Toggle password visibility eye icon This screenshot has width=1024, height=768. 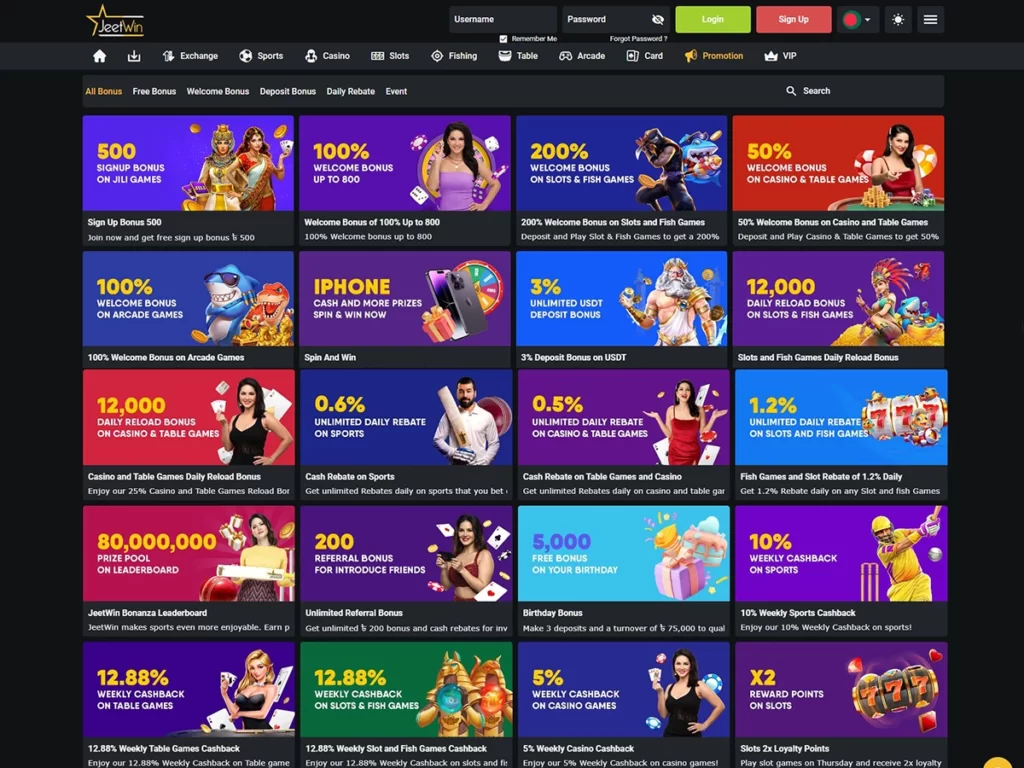click(x=657, y=19)
